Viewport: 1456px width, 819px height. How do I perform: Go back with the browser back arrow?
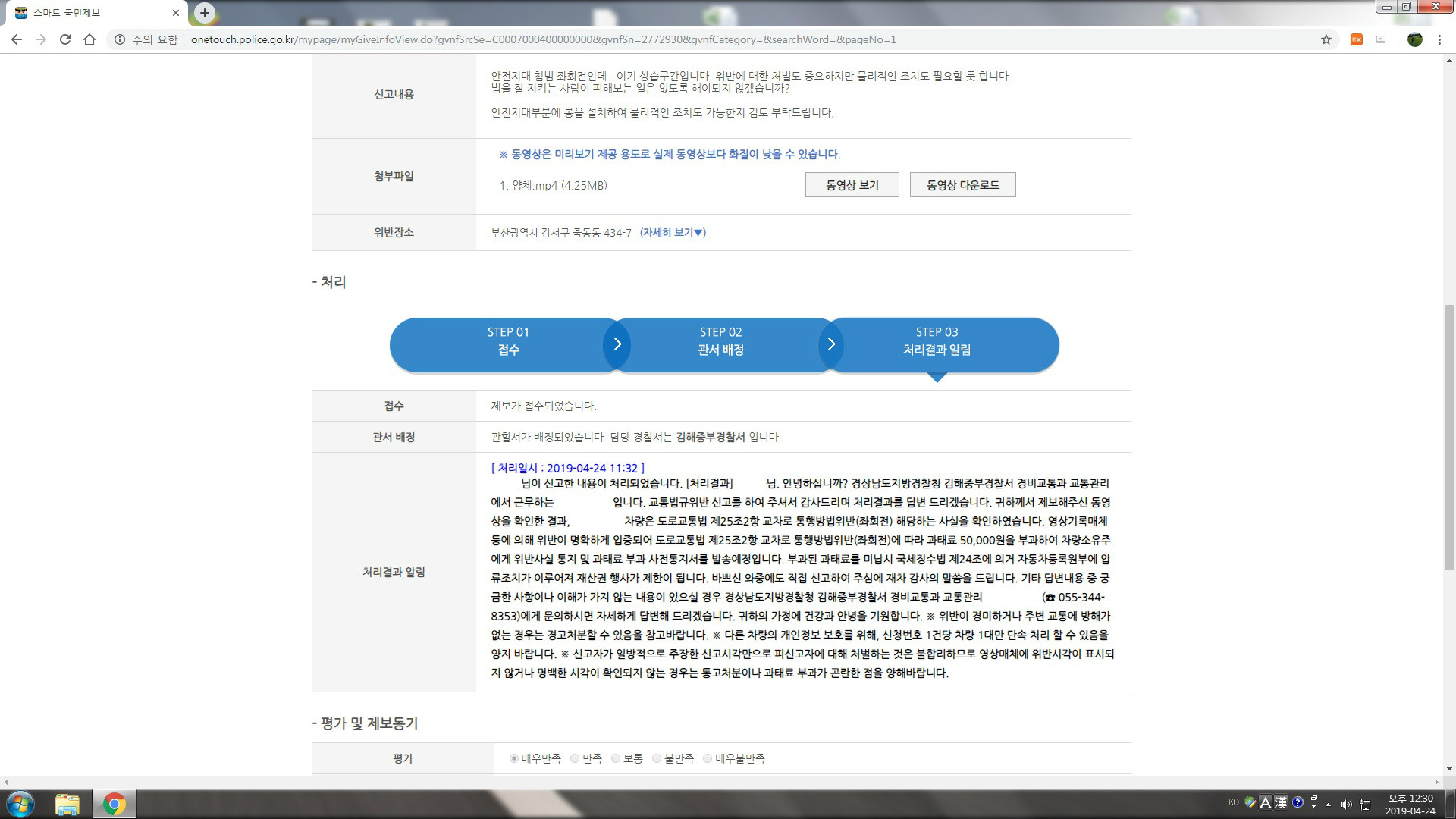click(x=17, y=39)
